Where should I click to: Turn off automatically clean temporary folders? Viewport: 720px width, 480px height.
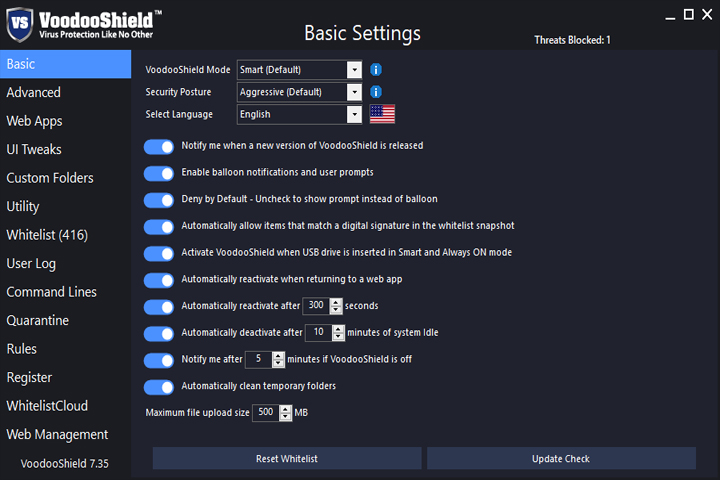[x=159, y=387]
